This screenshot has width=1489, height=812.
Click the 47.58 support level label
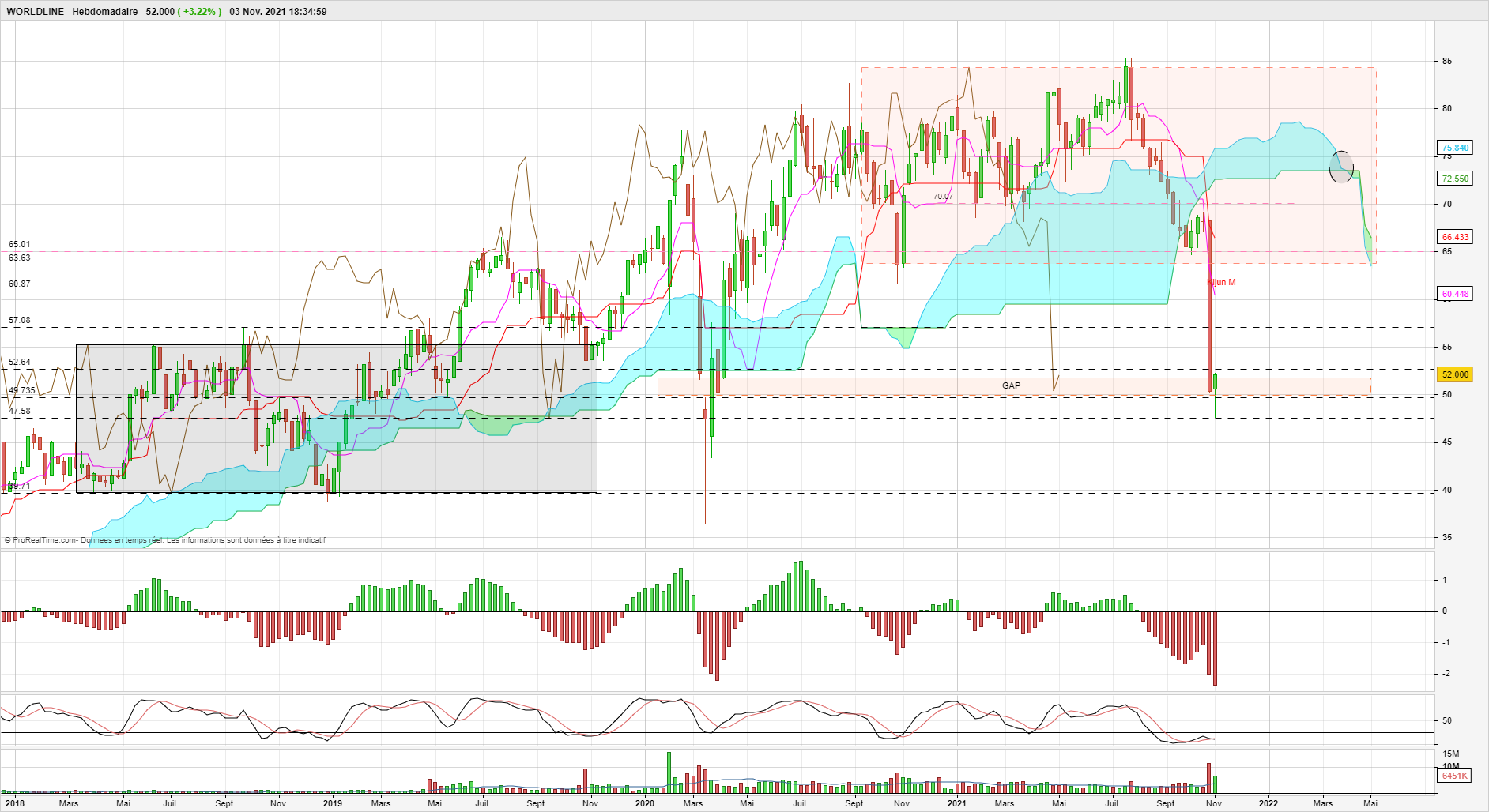click(x=20, y=411)
